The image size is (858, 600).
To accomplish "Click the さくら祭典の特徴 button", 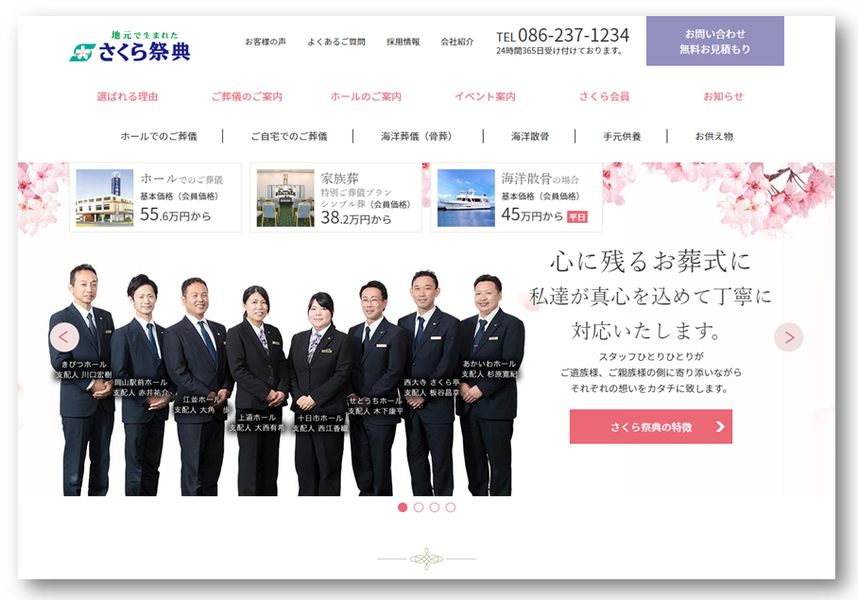I will point(650,427).
